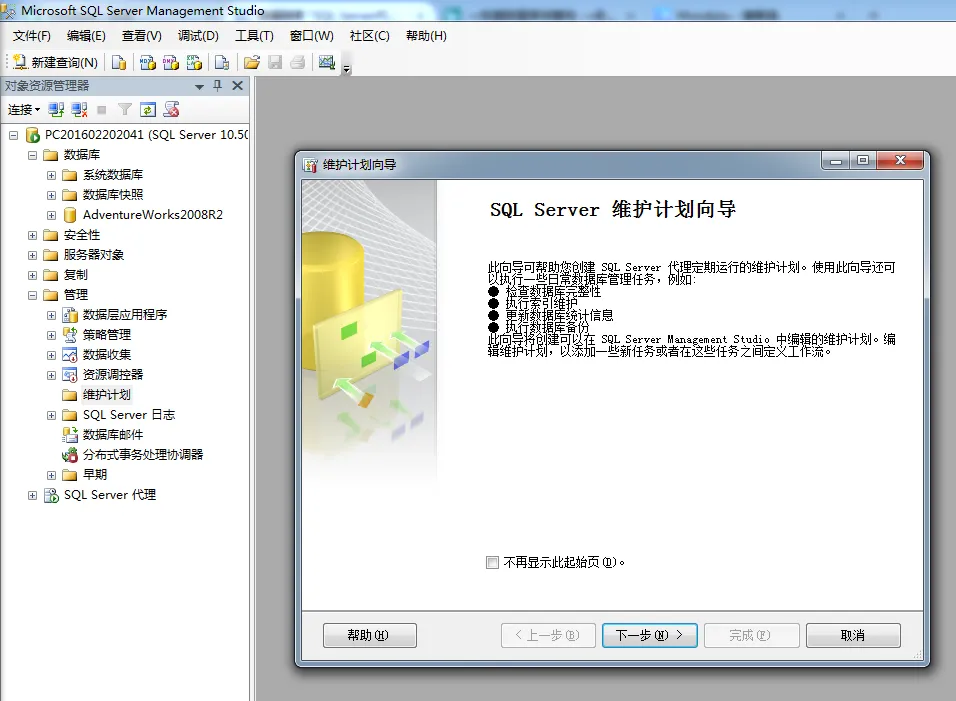This screenshot has width=956, height=701.
Task: Click the 策略管理 node icon
Action: (70, 335)
